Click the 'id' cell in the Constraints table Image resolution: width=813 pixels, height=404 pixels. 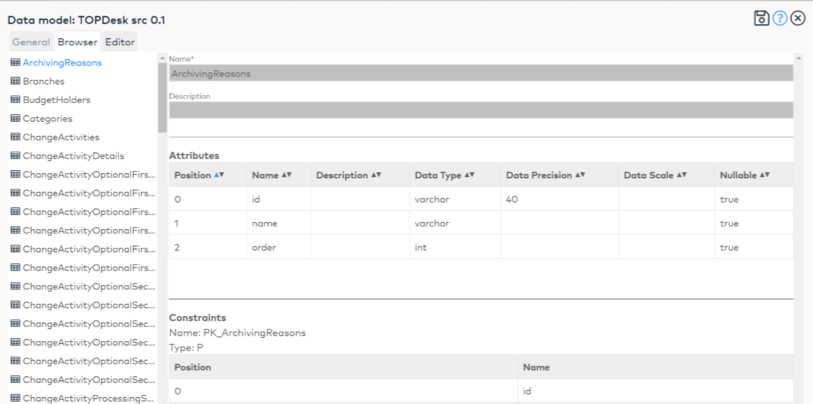(x=655, y=391)
